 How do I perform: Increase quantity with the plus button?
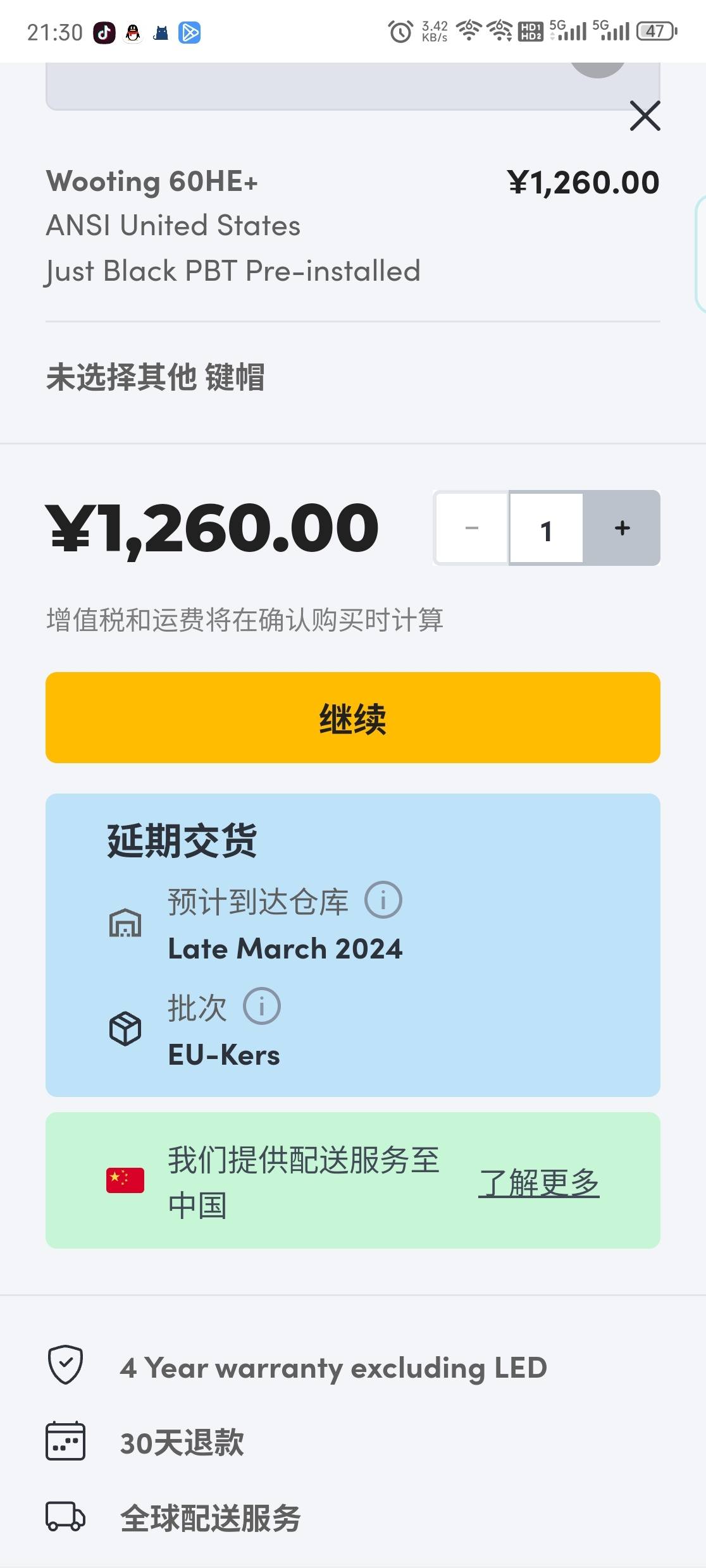(x=622, y=528)
